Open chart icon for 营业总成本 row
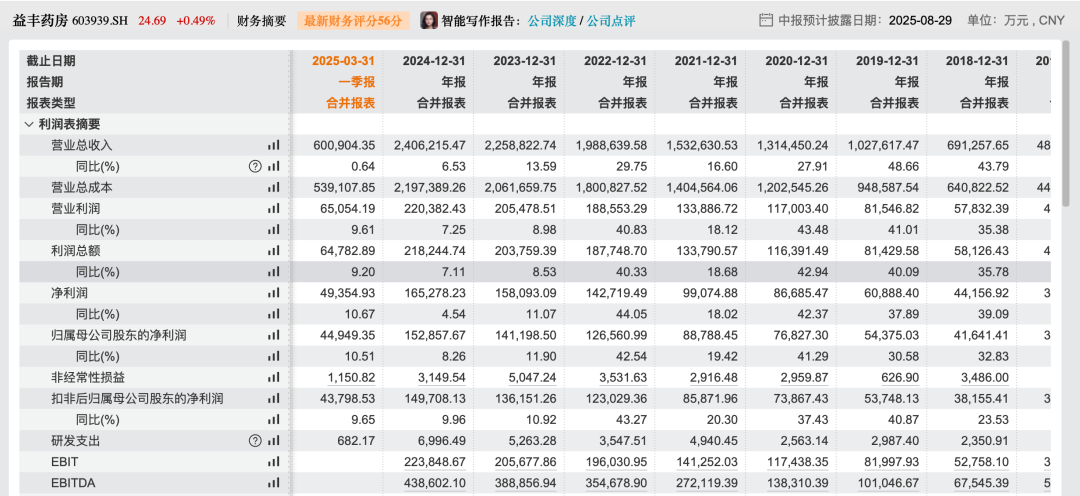Image resolution: width=1080 pixels, height=496 pixels. [x=273, y=187]
